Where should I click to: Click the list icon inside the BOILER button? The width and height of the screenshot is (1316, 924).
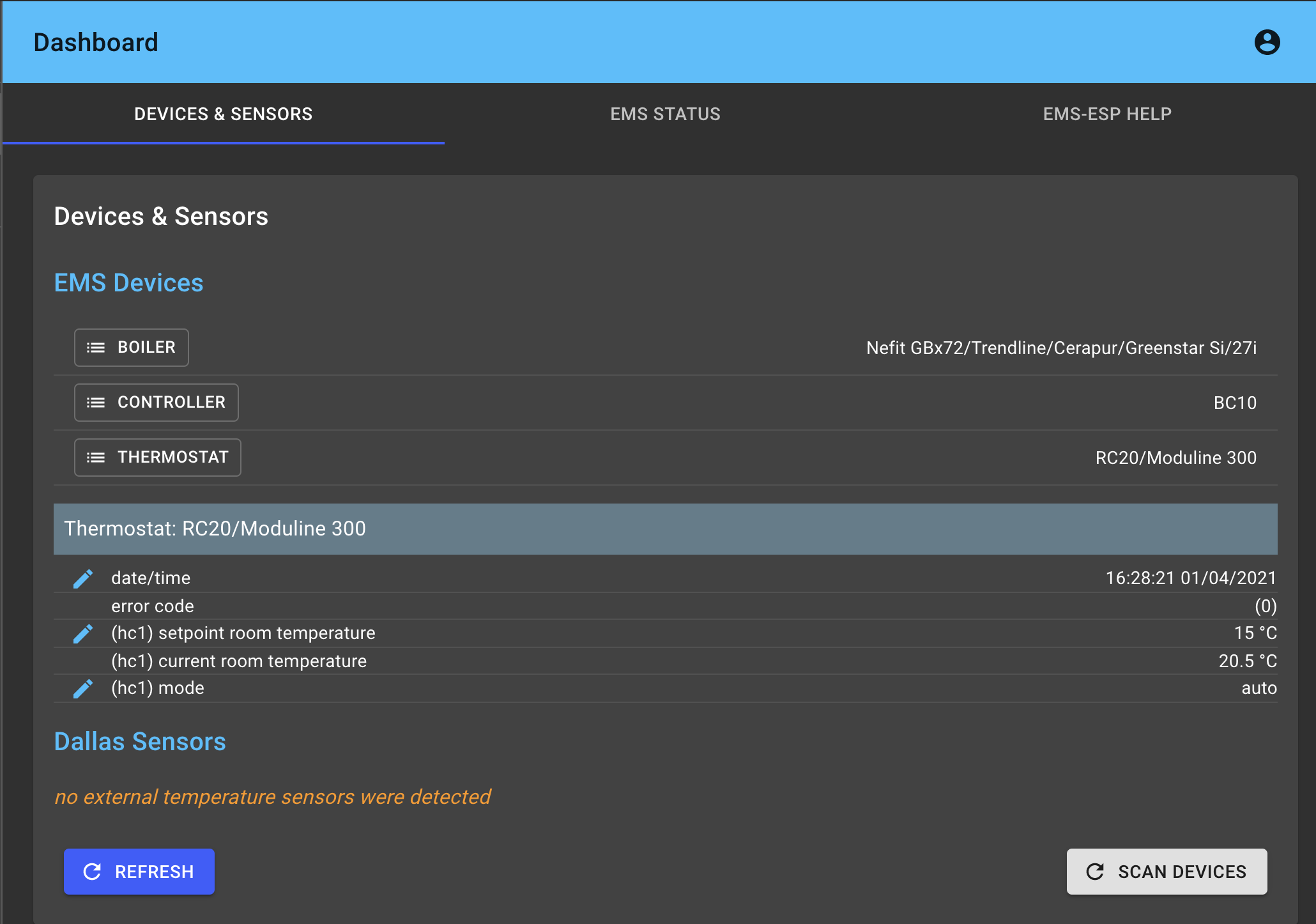click(x=96, y=348)
